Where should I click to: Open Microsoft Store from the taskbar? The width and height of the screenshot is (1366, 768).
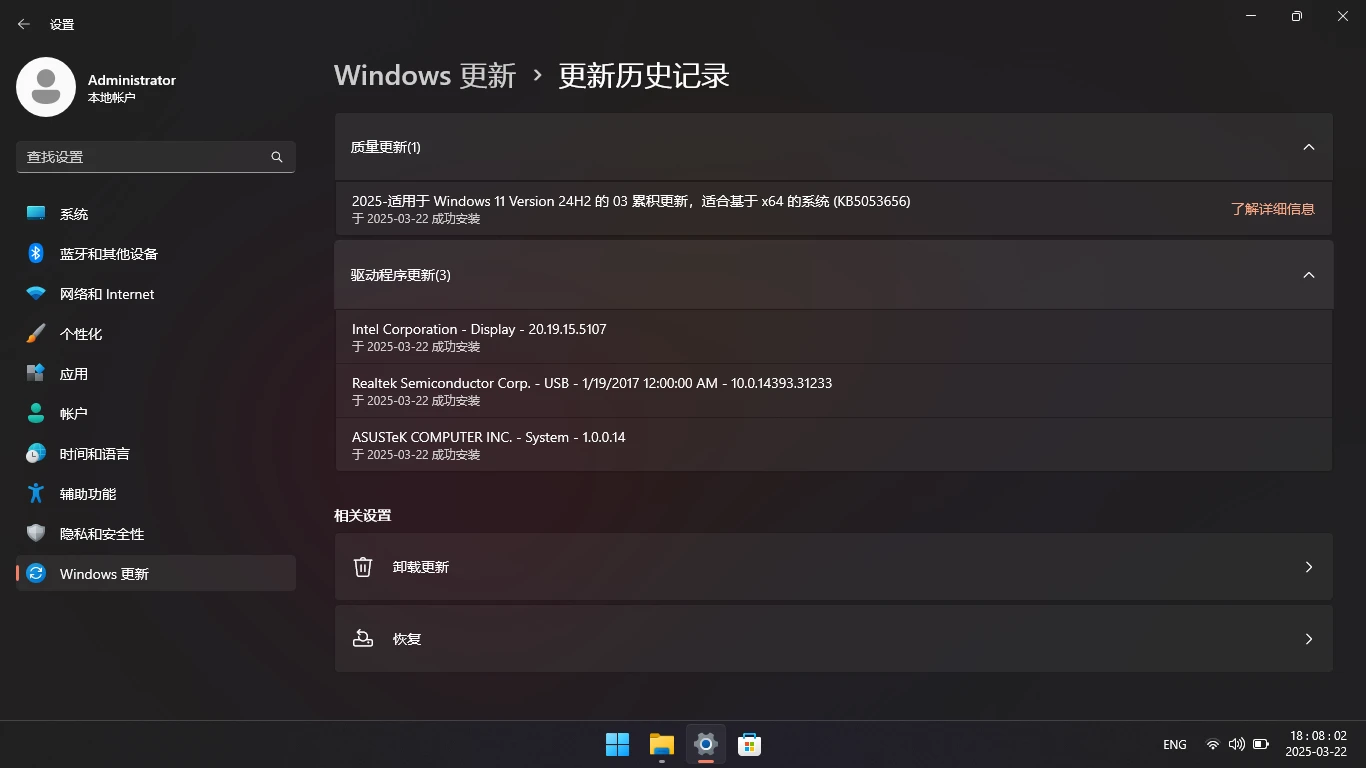[x=750, y=744]
